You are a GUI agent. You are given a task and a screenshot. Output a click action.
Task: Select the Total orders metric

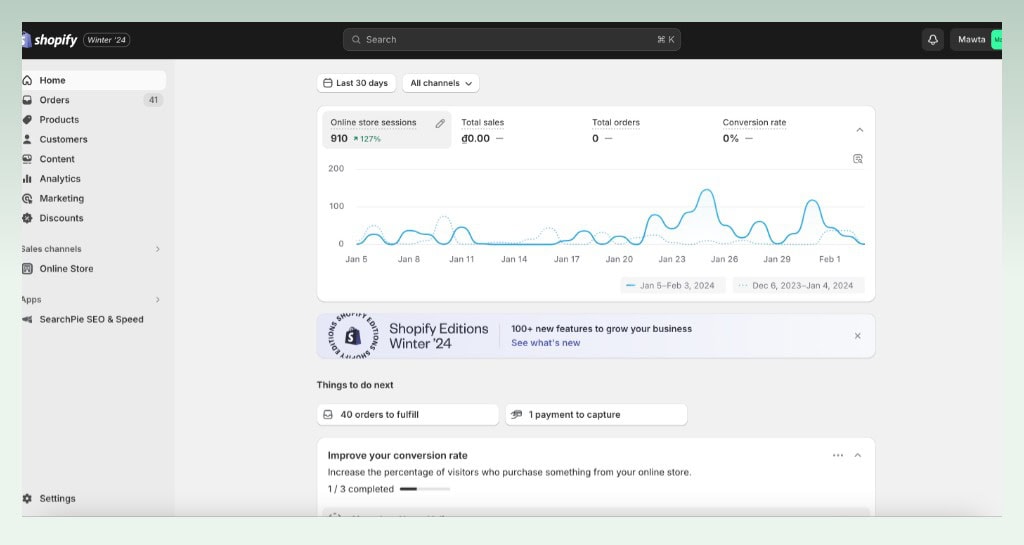[x=648, y=130]
